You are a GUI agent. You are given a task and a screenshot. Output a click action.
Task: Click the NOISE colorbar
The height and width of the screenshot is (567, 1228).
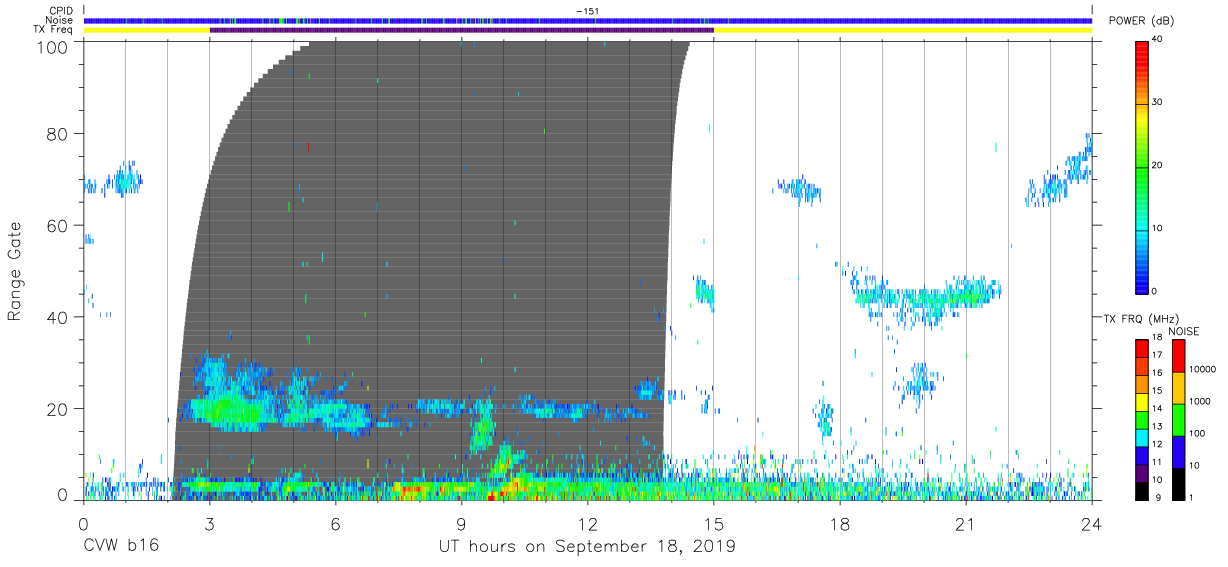pyautogui.click(x=1178, y=418)
